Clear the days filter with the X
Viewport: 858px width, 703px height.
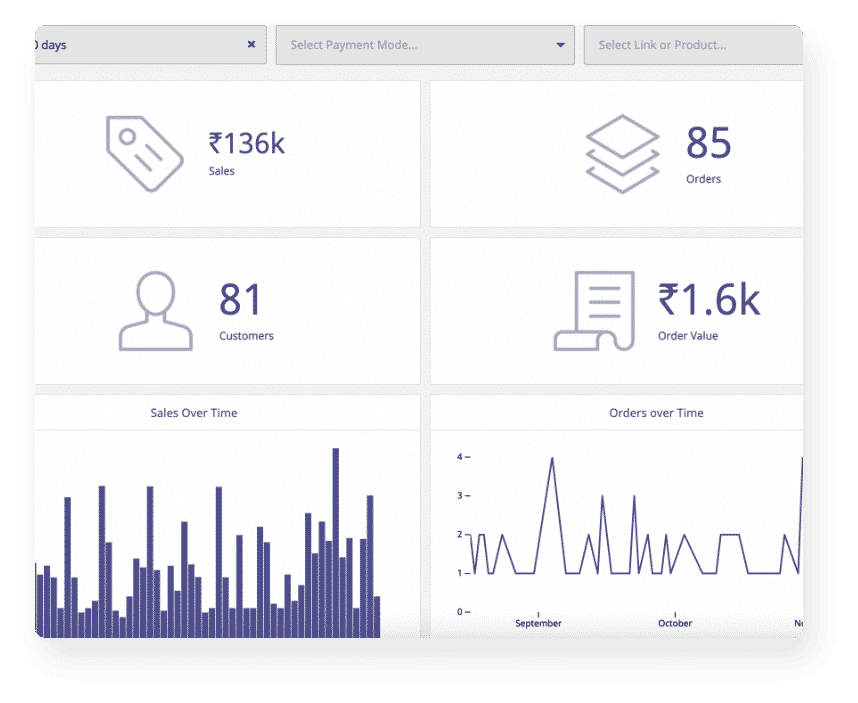pos(251,45)
